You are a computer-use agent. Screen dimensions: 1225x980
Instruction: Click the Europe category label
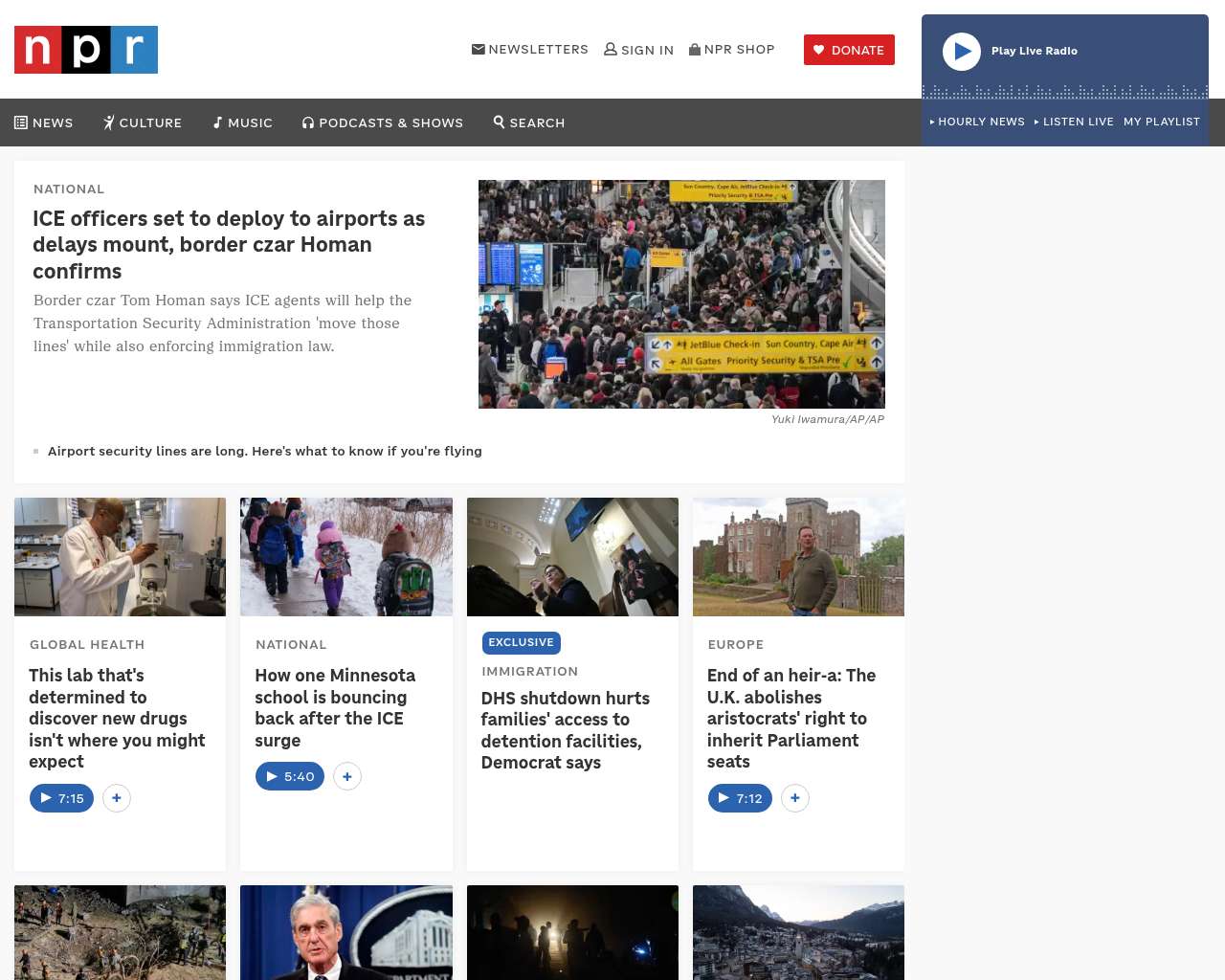(736, 644)
